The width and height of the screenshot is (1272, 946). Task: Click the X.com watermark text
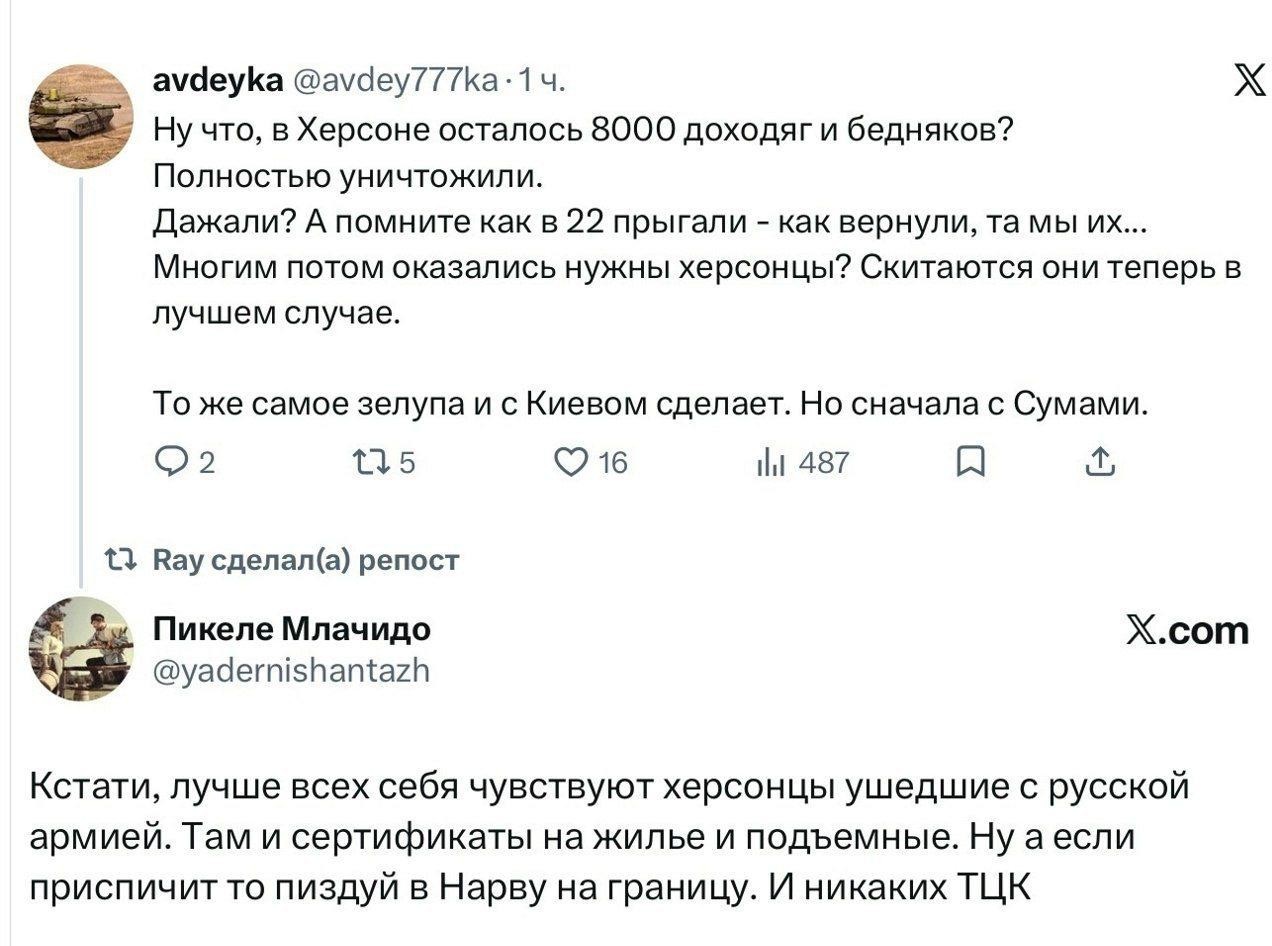click(x=1187, y=630)
